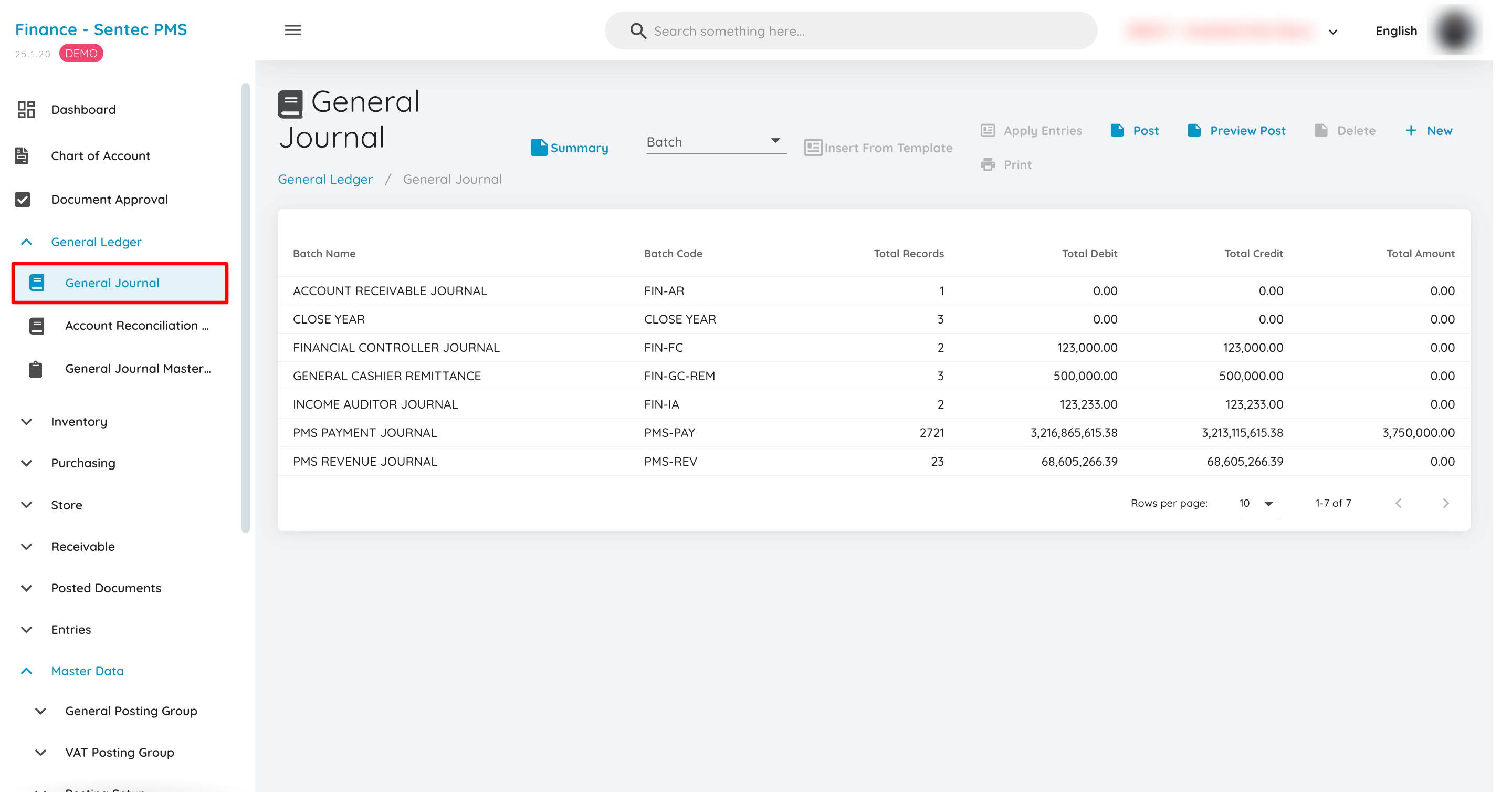
Task: Toggle the hamburger menu icon
Action: coord(293,30)
